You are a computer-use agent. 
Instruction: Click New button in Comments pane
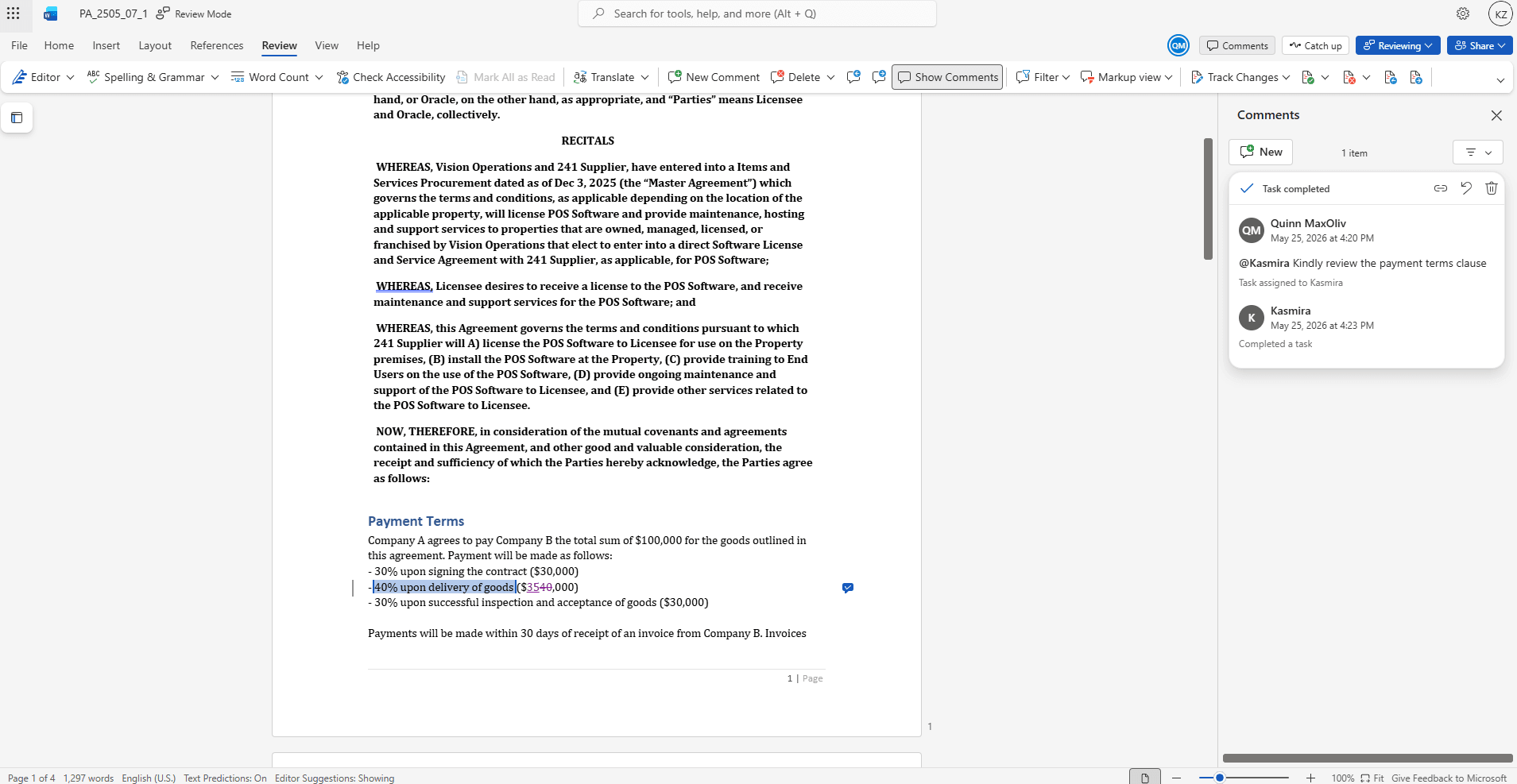1260,152
